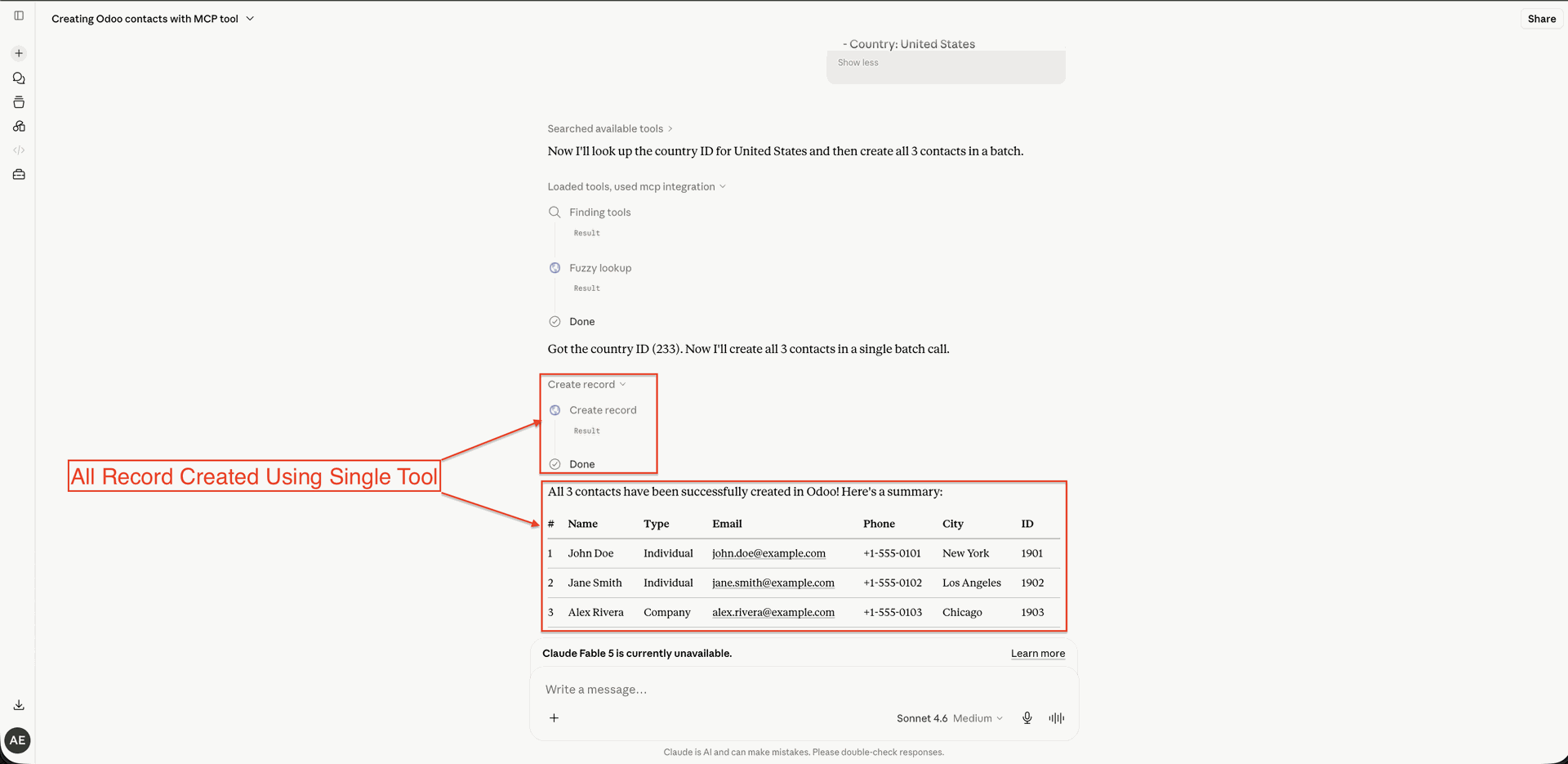Click the Fuzzy lookup step icon
Screen dimensions: 1568x764
coord(555,268)
